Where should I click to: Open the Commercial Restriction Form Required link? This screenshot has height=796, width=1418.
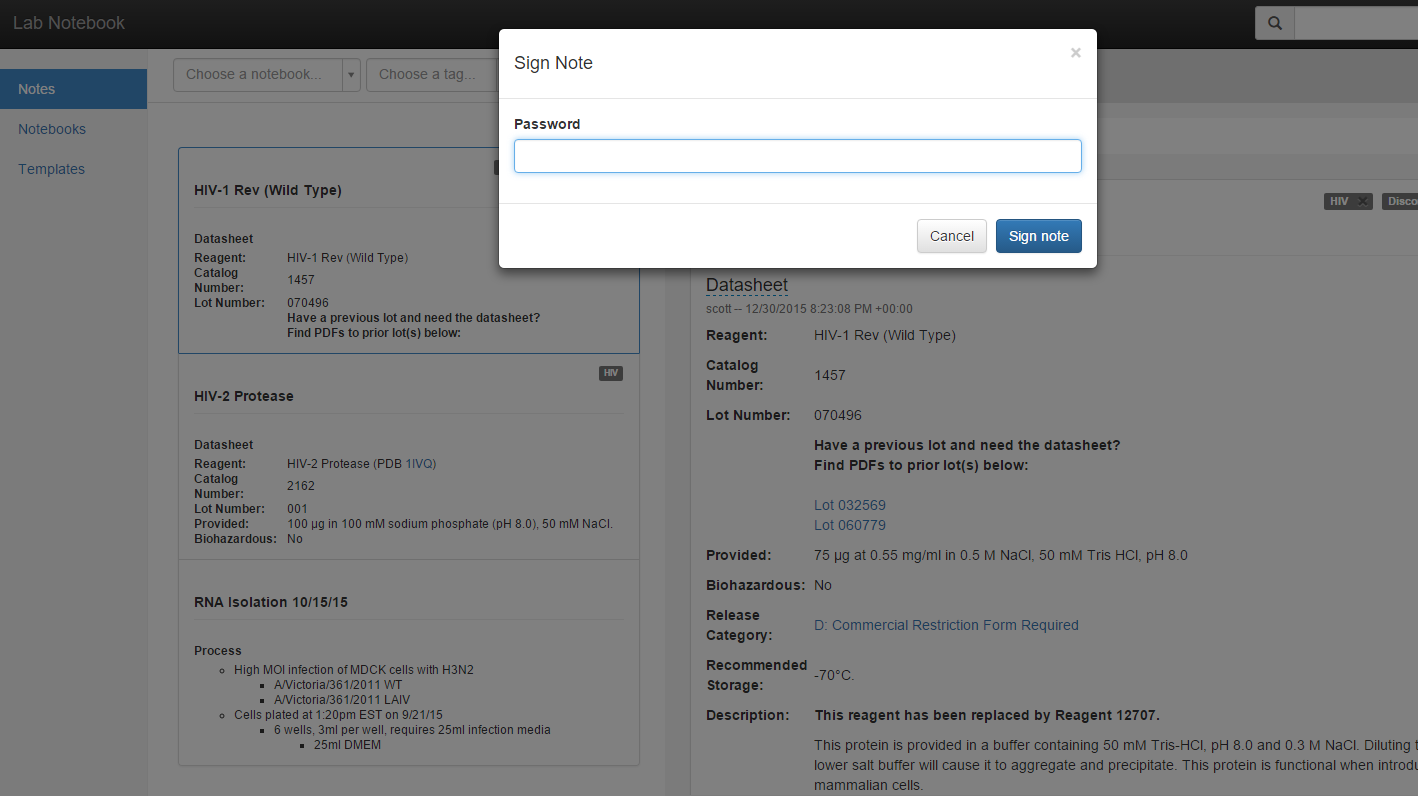point(945,625)
